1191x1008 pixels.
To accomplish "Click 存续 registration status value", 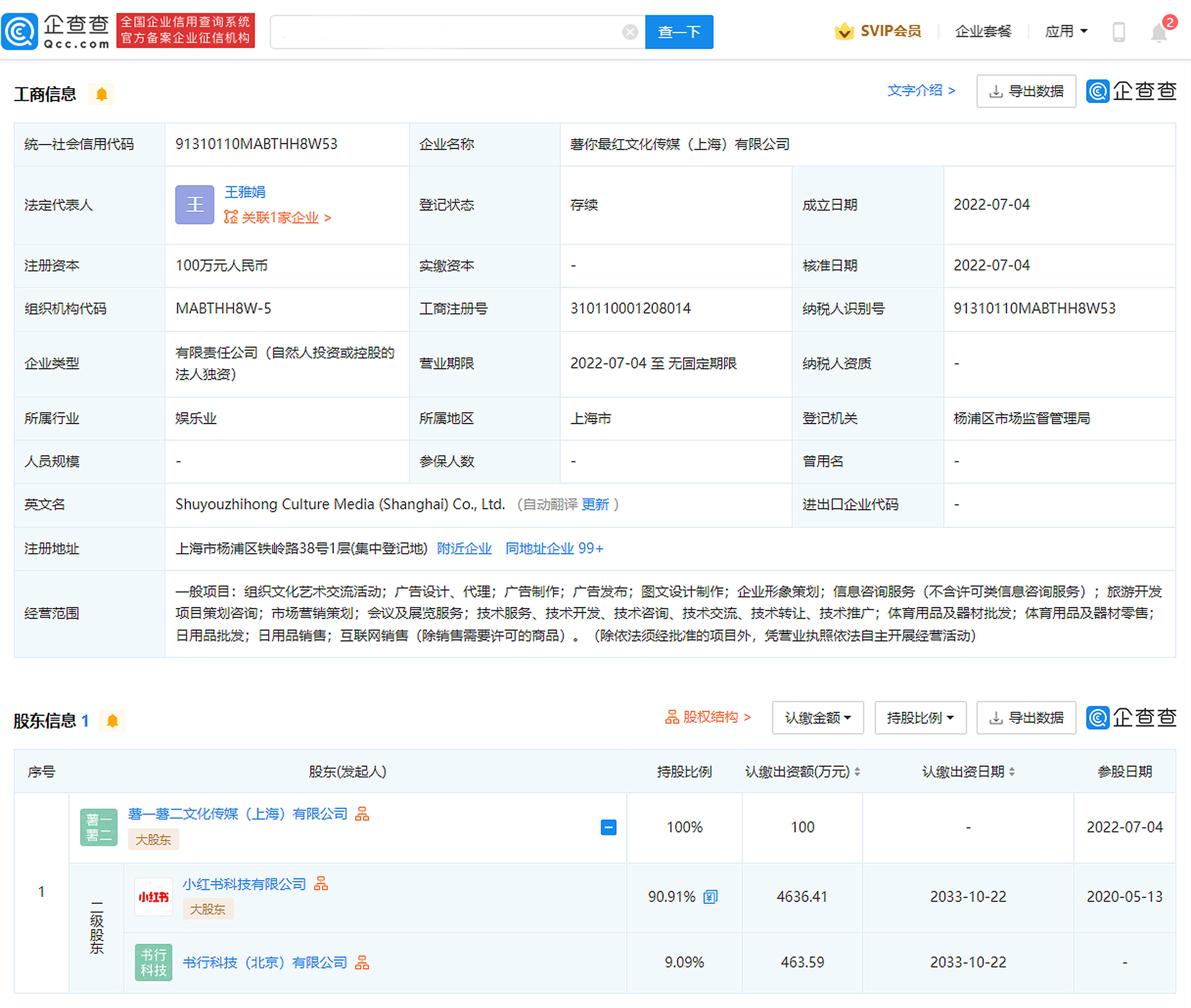I will (x=584, y=205).
